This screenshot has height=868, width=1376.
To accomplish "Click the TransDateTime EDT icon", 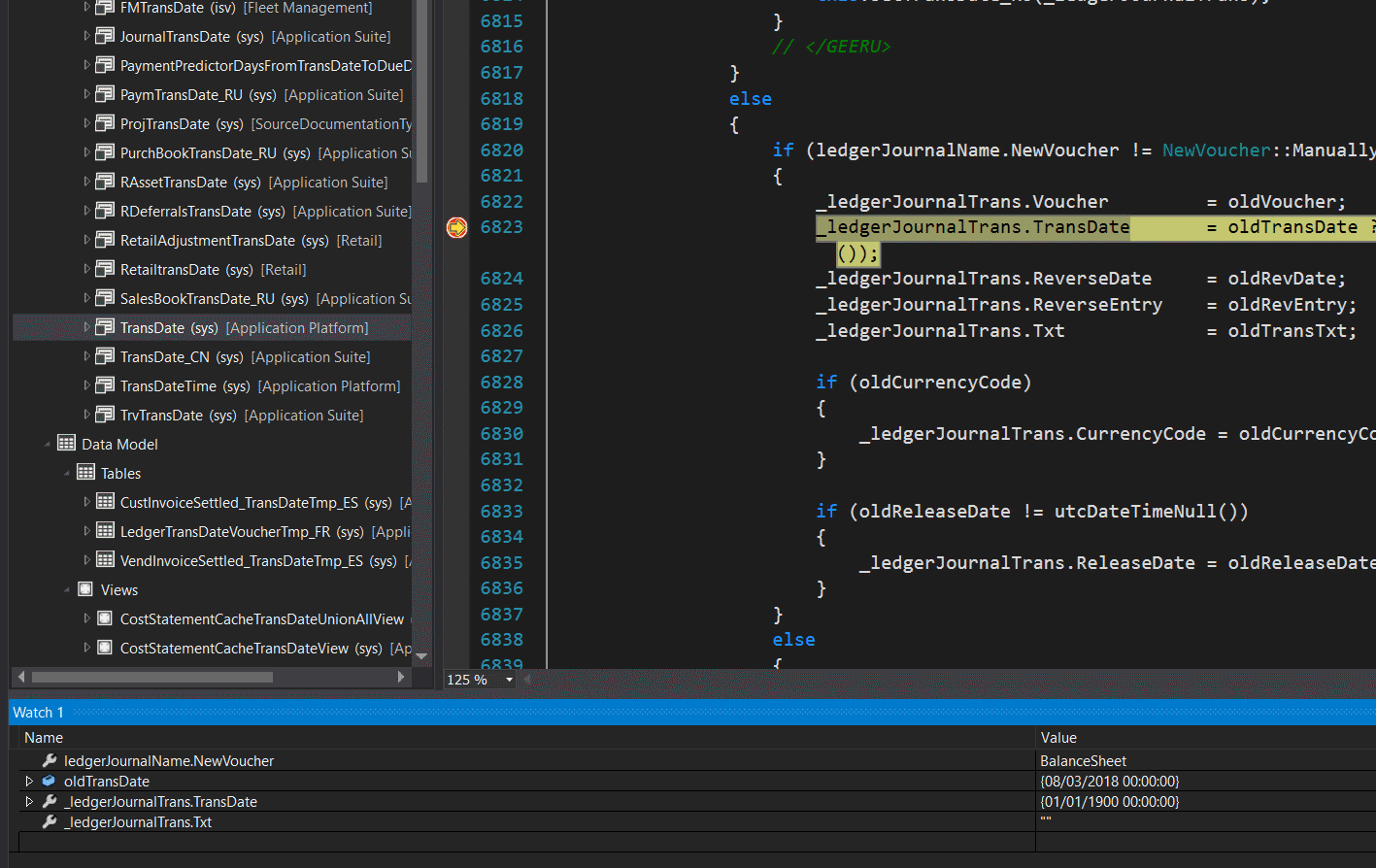I will click(105, 386).
